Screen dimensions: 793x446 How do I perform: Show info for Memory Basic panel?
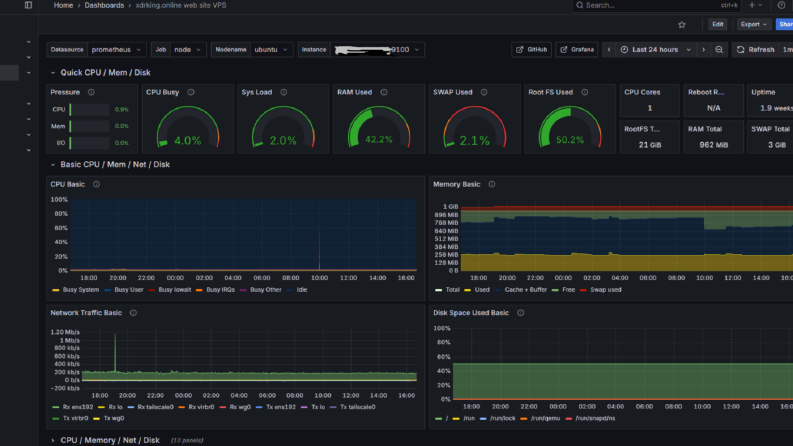pyautogui.click(x=492, y=184)
